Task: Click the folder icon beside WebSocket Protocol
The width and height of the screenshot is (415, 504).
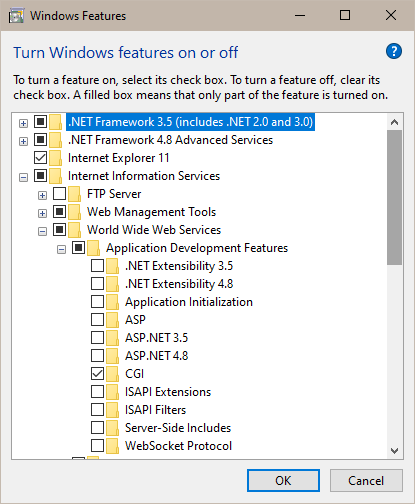Action: [x=112, y=446]
